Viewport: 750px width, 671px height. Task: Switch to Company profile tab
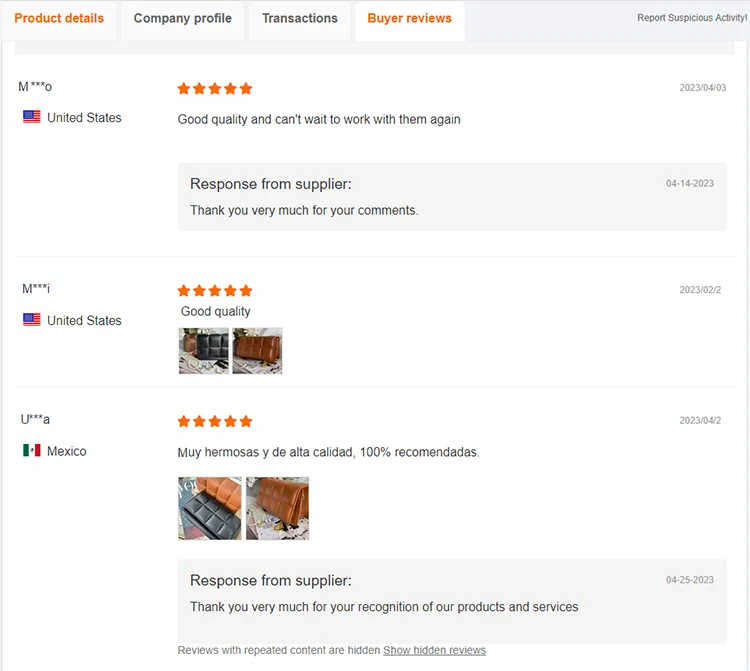(x=182, y=18)
